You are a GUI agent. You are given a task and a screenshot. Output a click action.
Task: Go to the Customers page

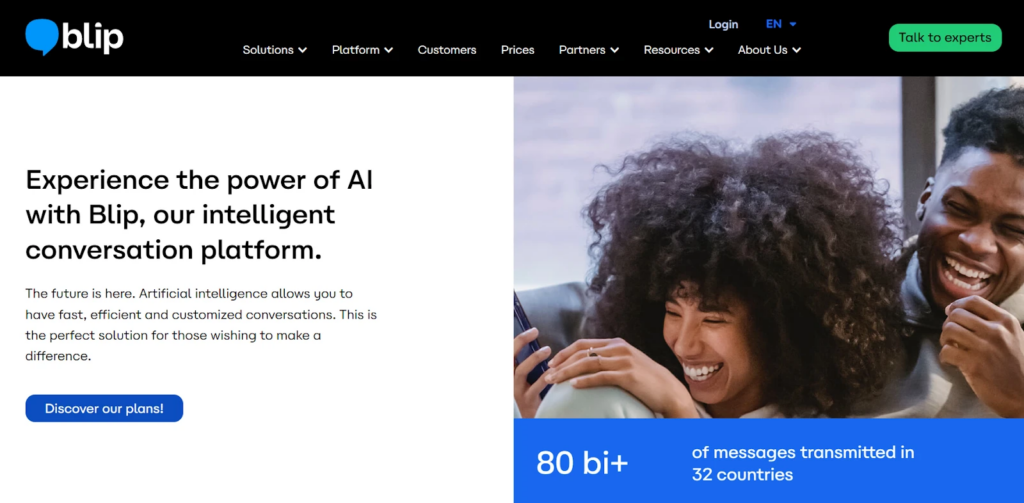coord(447,50)
